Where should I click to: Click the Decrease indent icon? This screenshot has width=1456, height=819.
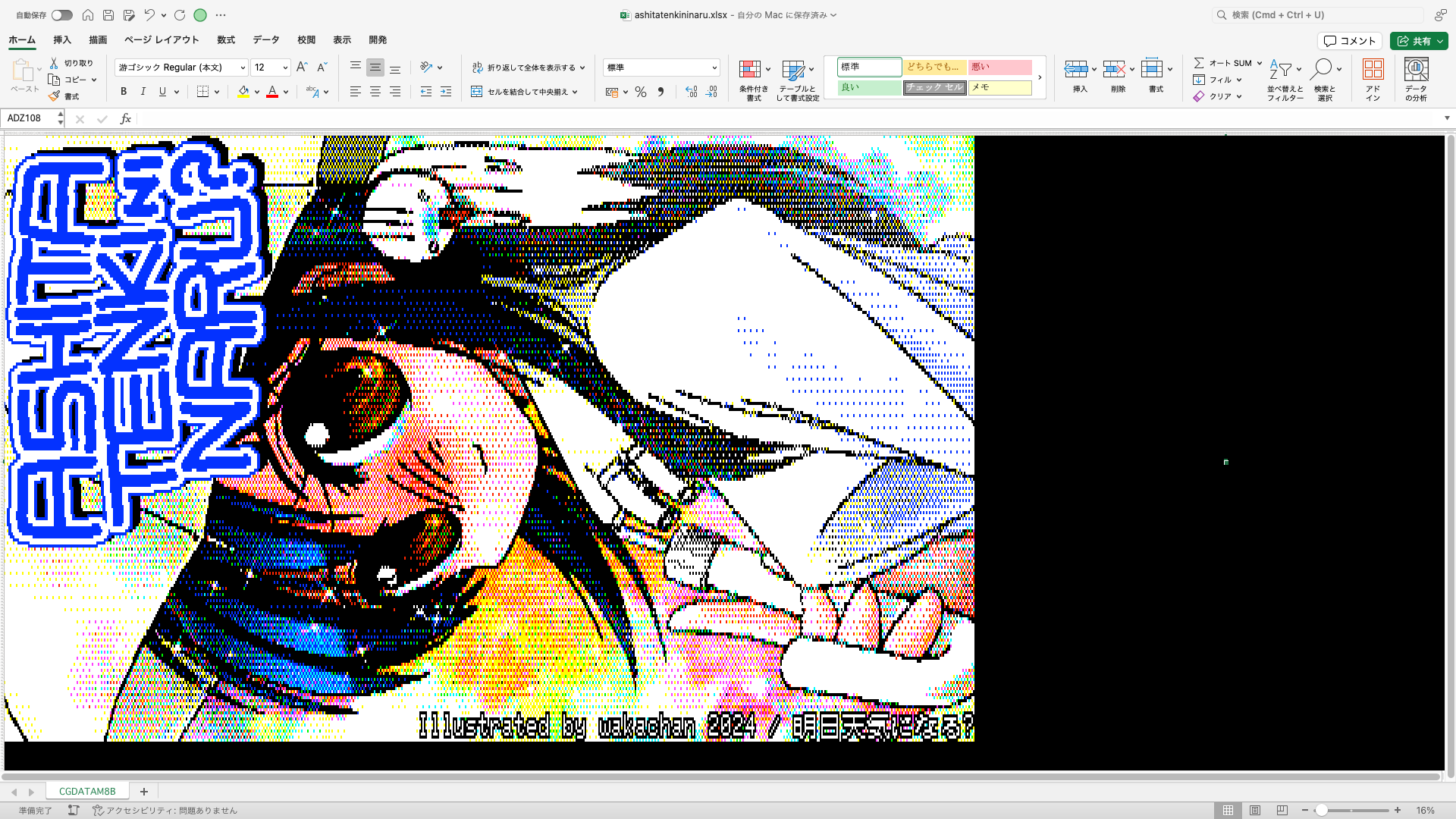click(426, 92)
